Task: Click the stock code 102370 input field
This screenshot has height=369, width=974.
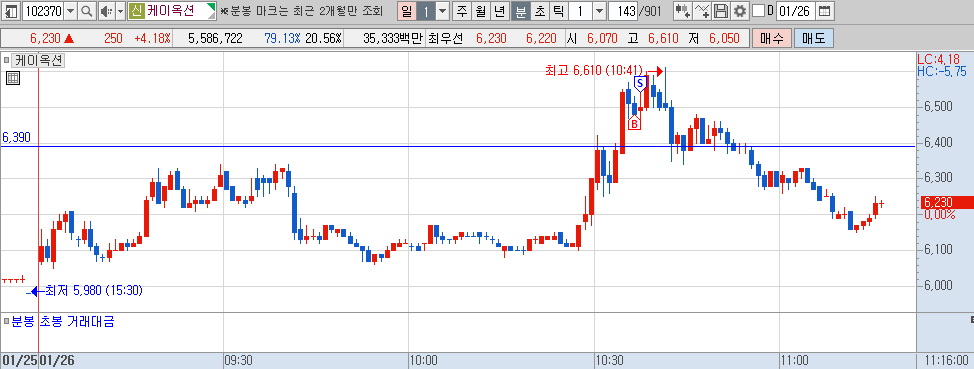Action: (x=43, y=11)
